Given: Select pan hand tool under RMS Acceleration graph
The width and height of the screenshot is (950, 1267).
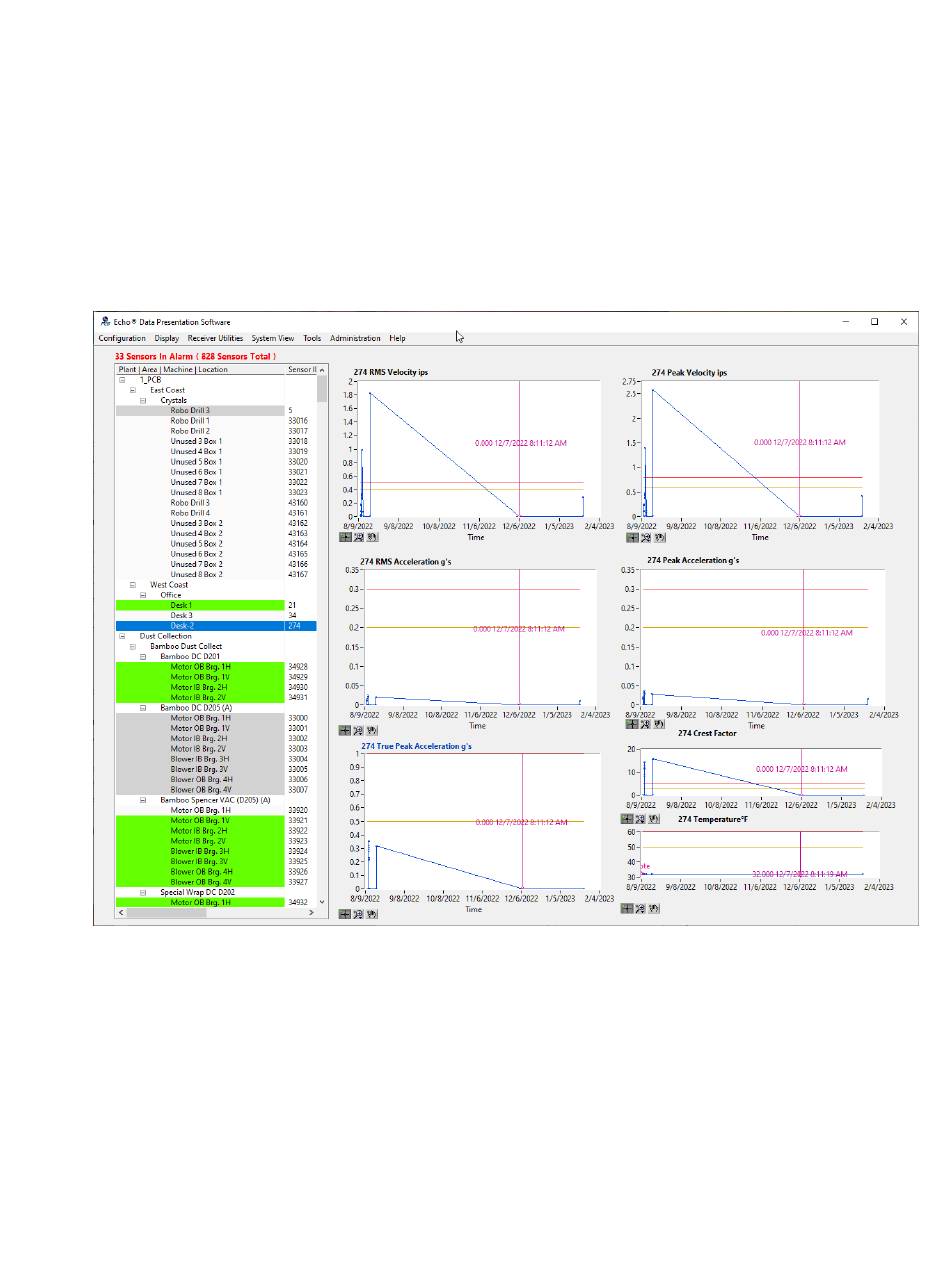Looking at the screenshot, I should coord(372,730).
